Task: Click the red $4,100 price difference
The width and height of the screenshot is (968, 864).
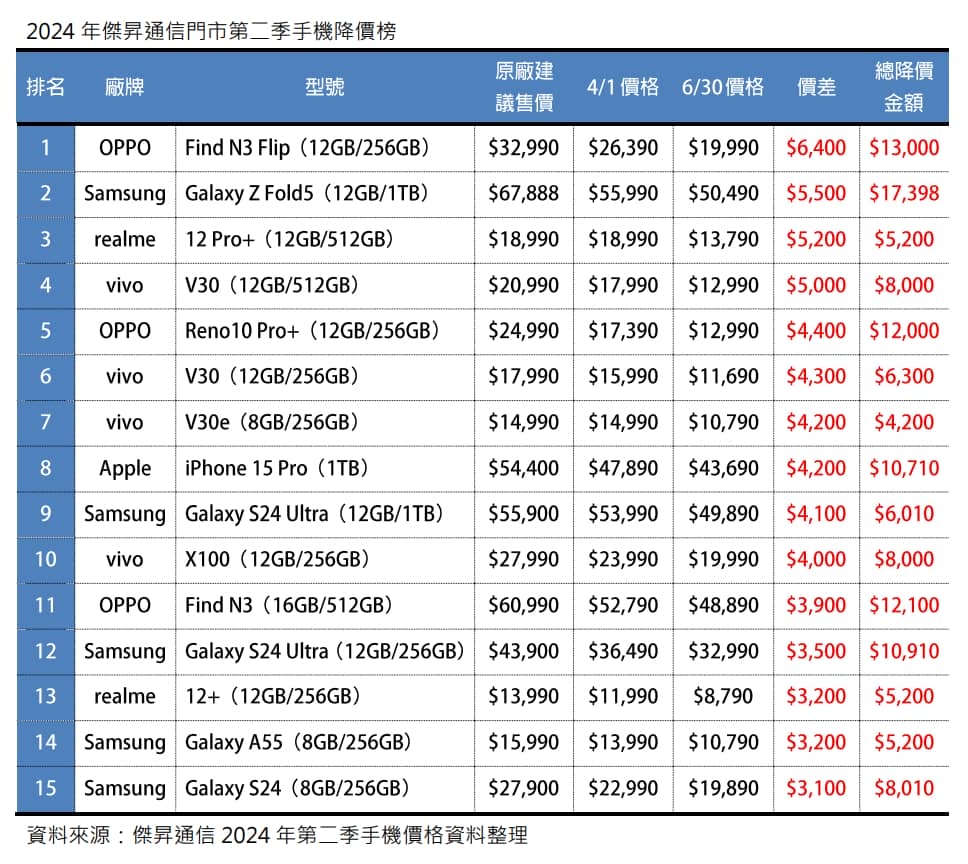Action: 816,513
